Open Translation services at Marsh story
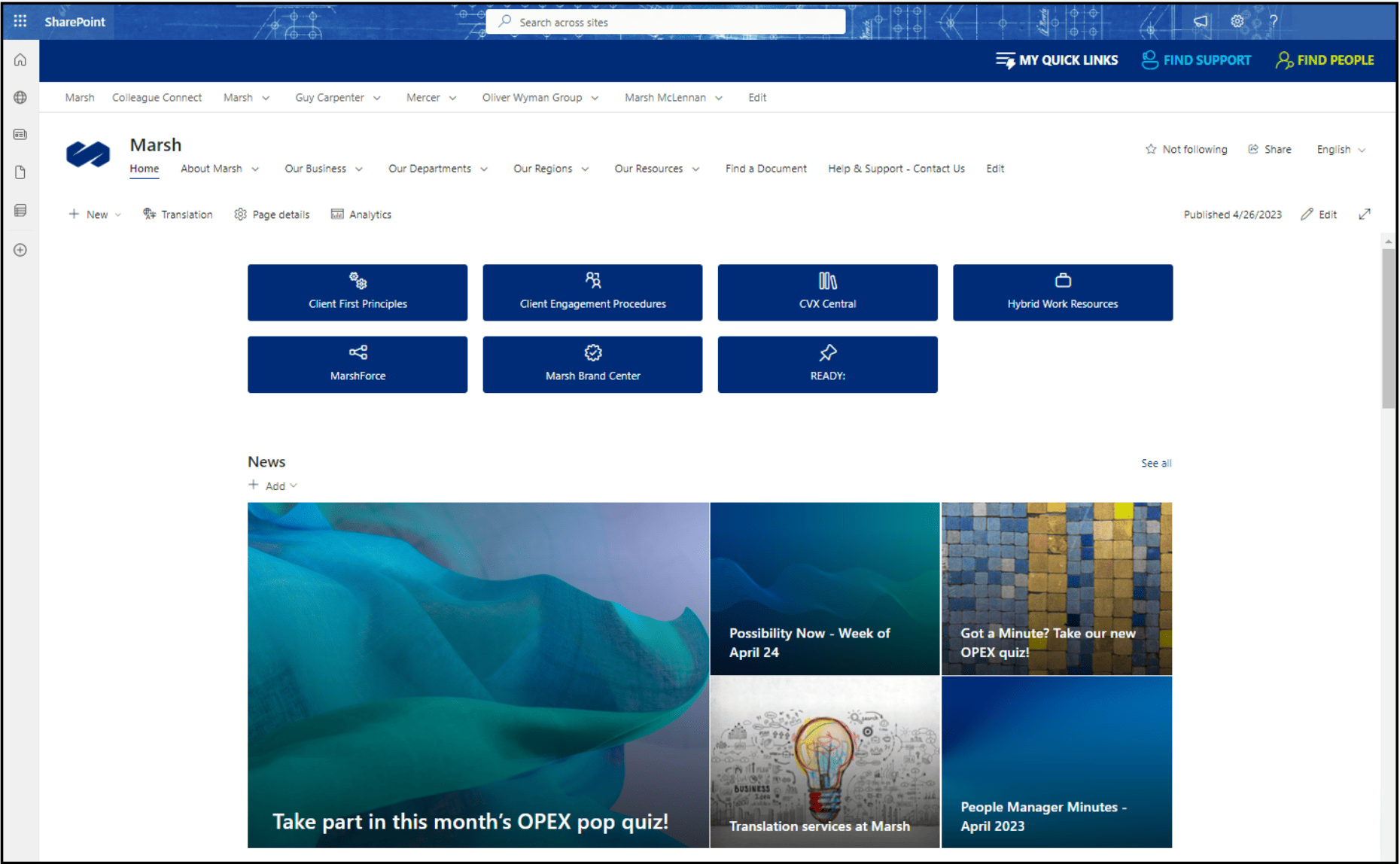This screenshot has height=864, width=1400. tap(825, 762)
